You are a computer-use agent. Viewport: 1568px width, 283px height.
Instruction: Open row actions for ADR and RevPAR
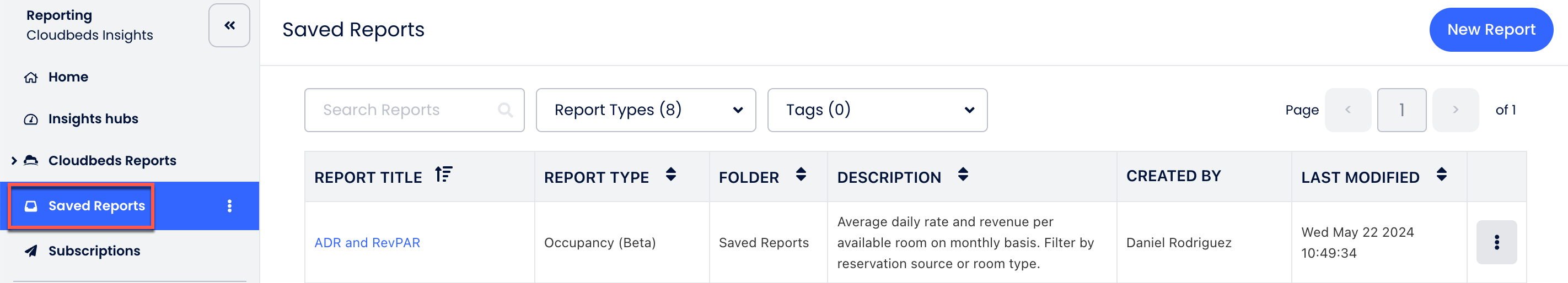point(1496,242)
